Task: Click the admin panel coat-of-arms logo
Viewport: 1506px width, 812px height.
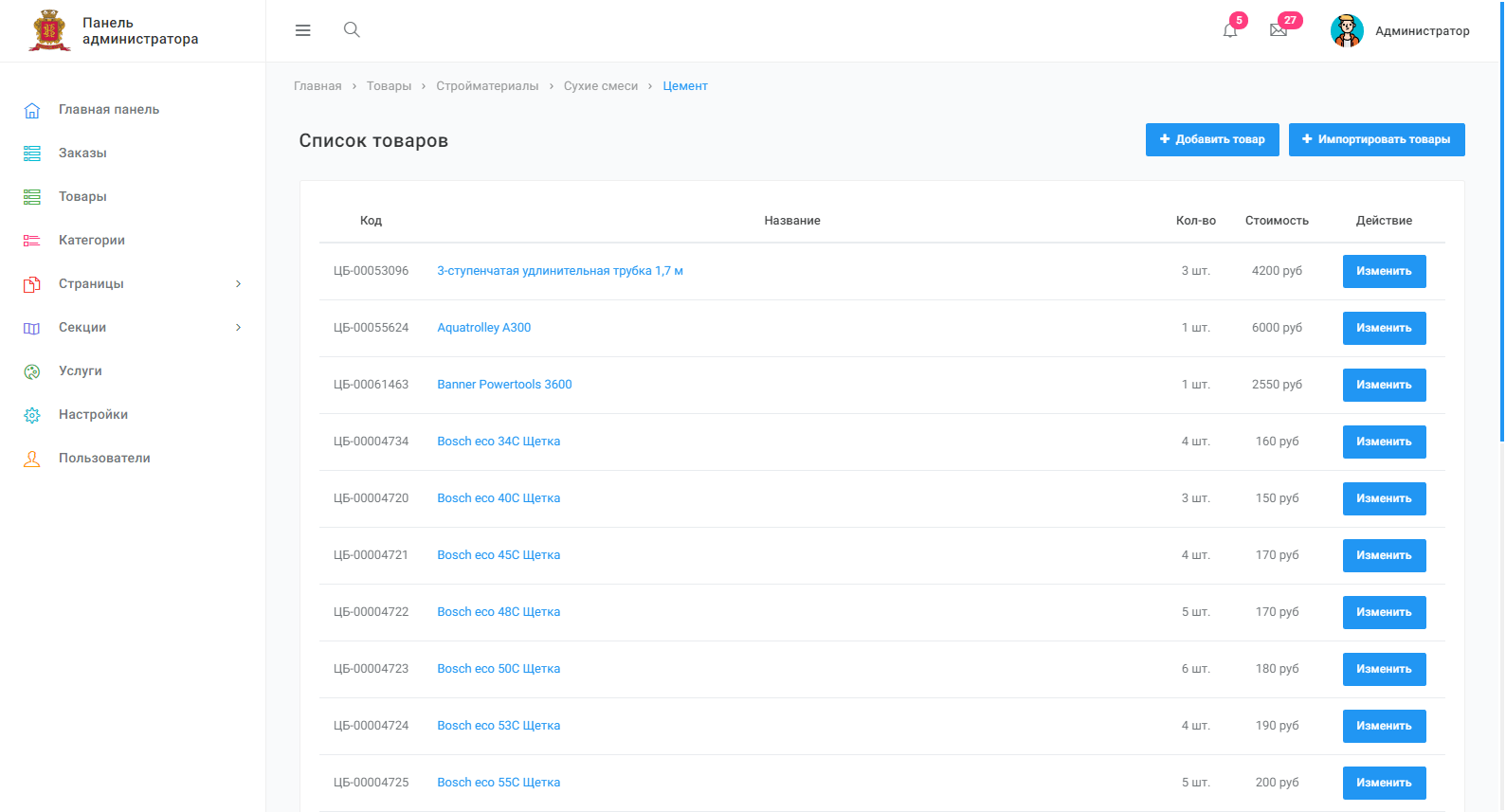Action: [50, 30]
